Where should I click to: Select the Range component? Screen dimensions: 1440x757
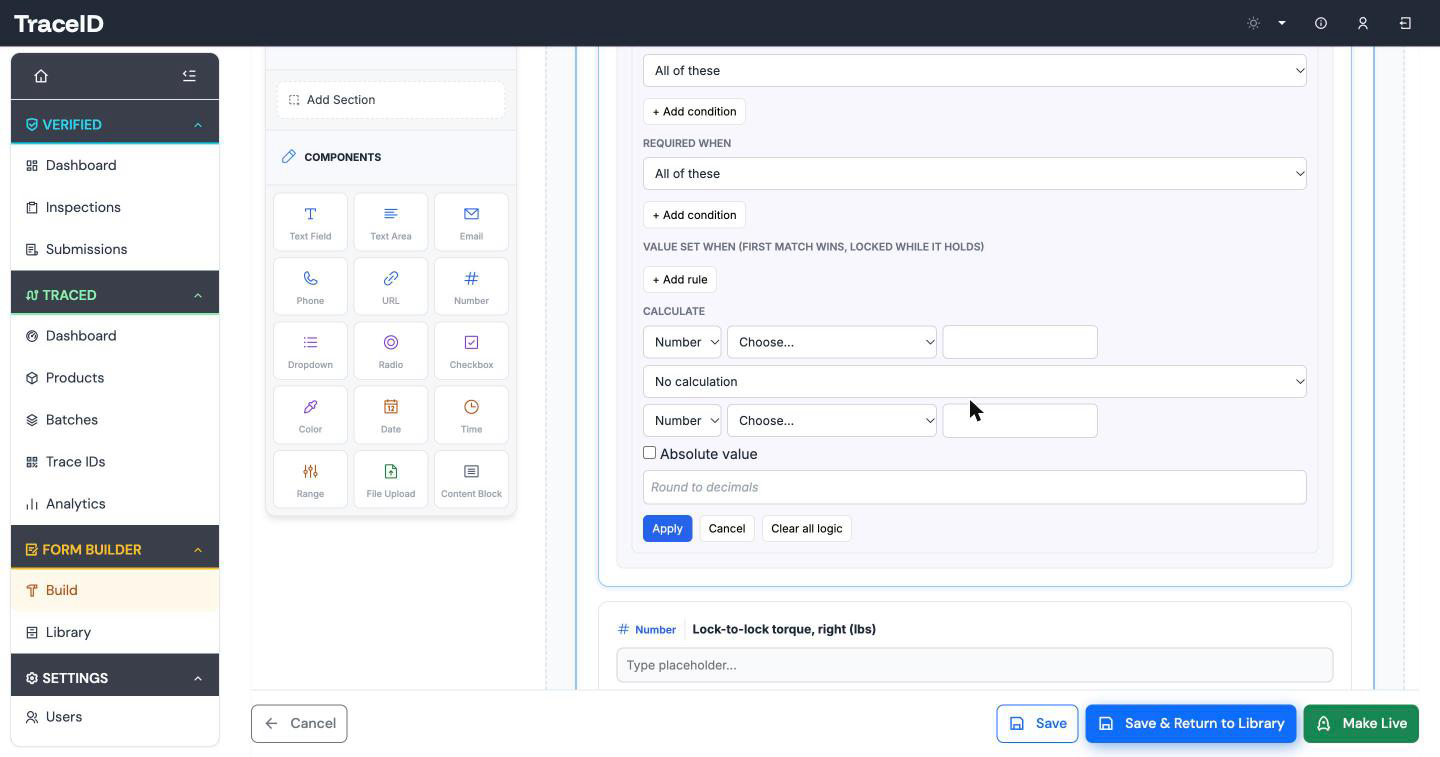pyautogui.click(x=310, y=480)
